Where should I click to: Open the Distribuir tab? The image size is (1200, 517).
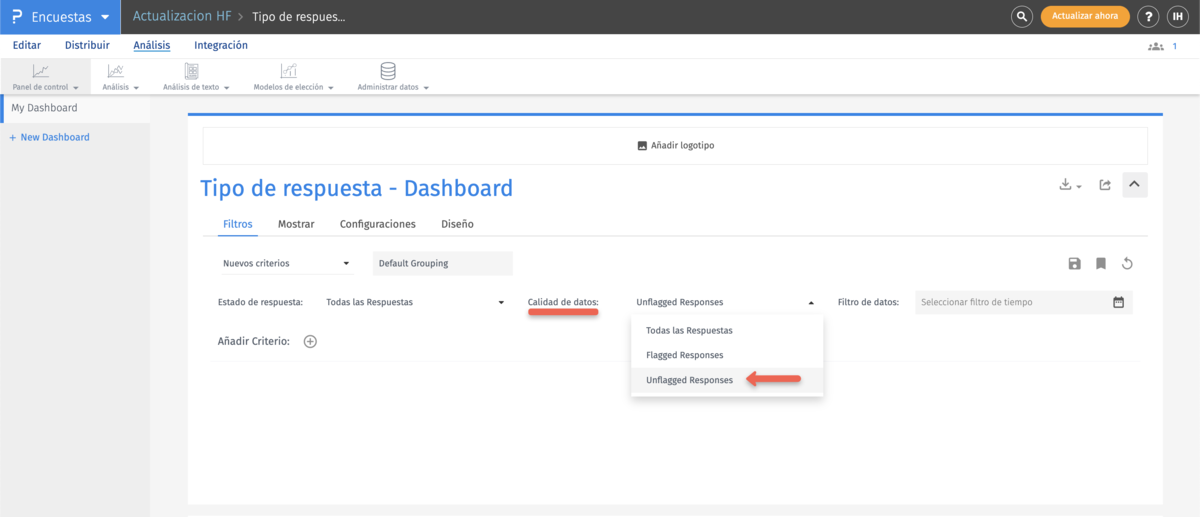click(87, 45)
